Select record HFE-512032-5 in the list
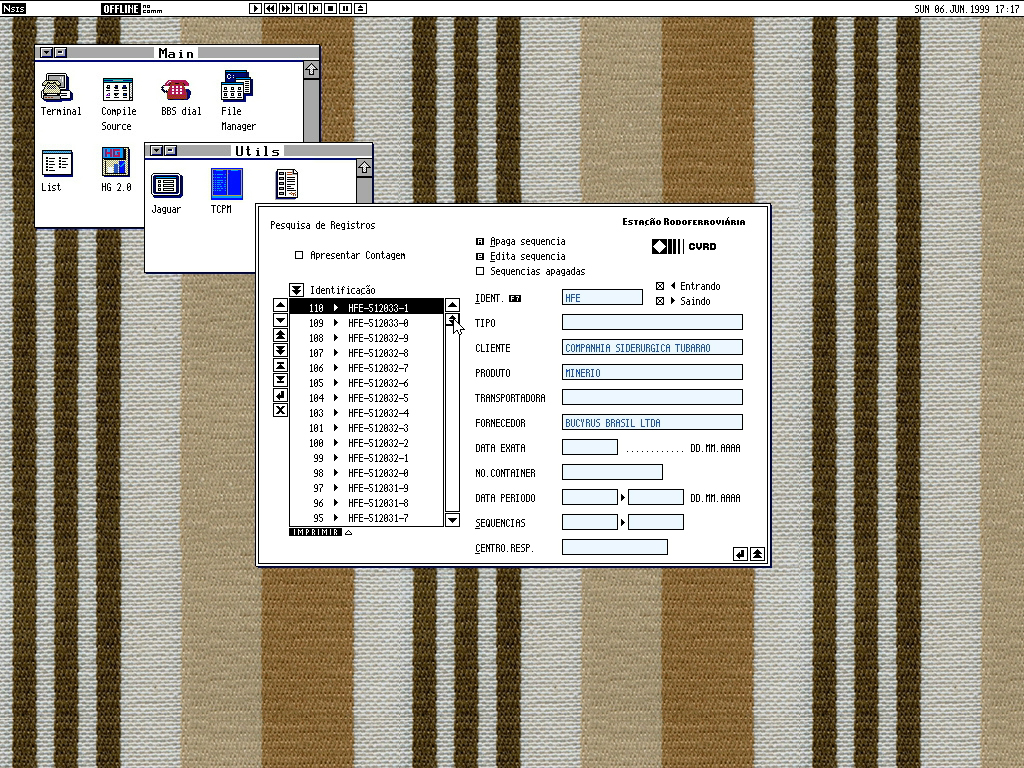 pos(377,398)
